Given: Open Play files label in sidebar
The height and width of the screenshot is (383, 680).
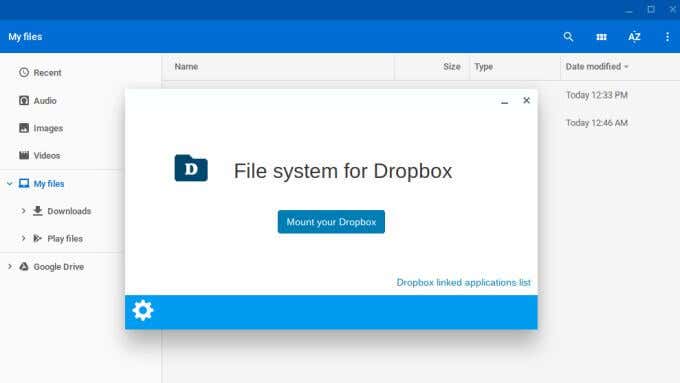Looking at the screenshot, I should (x=65, y=239).
